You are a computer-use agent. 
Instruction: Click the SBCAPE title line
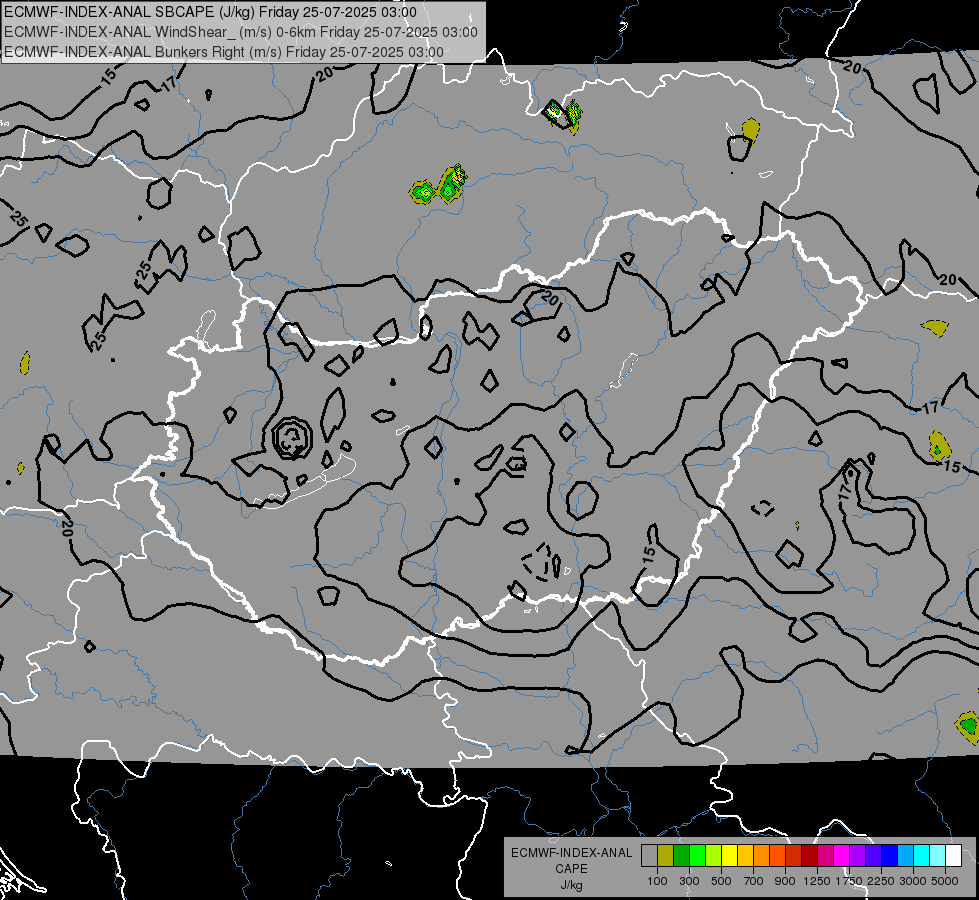210,12
